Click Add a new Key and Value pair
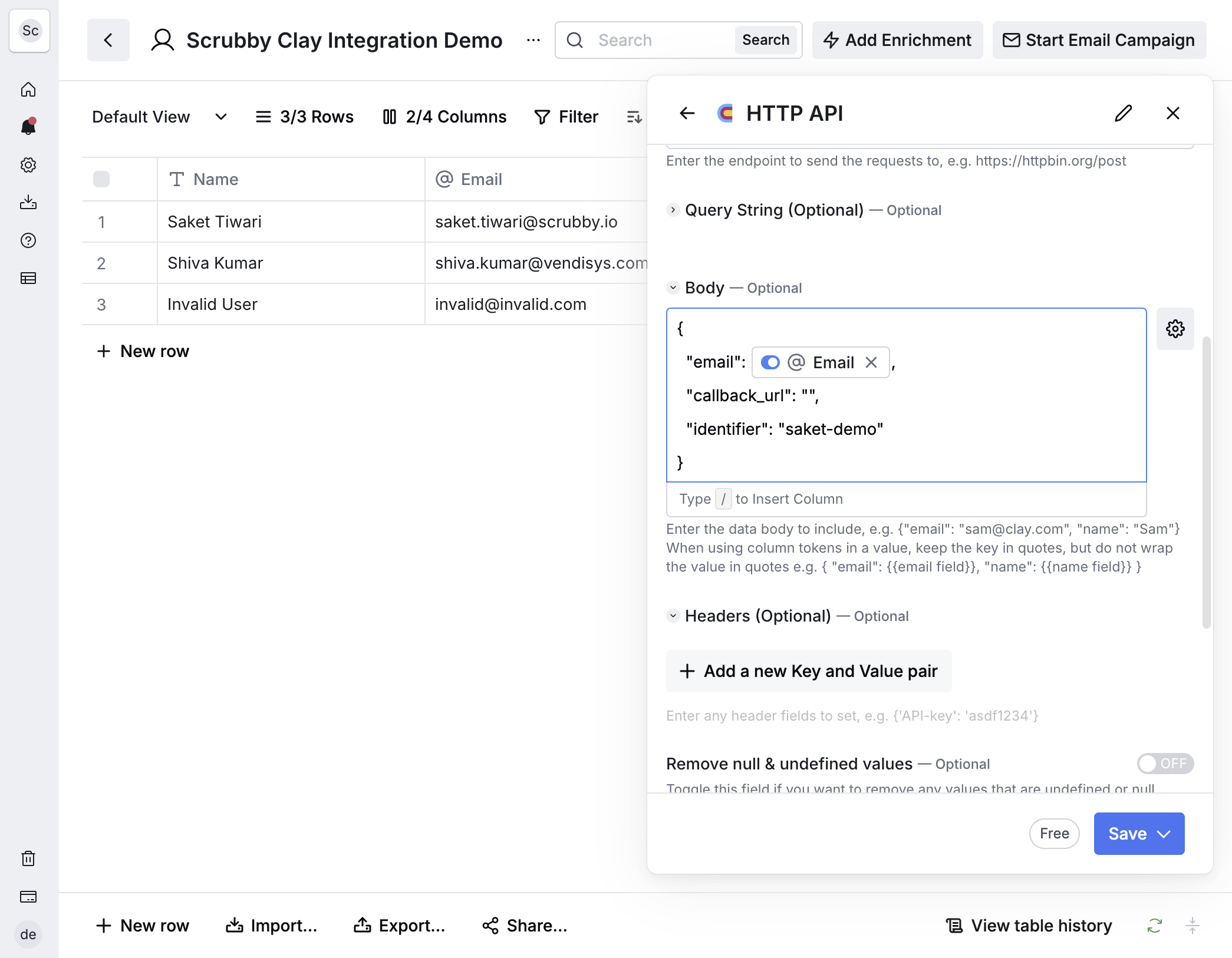Screen dimensions: 1232x958 point(809,671)
